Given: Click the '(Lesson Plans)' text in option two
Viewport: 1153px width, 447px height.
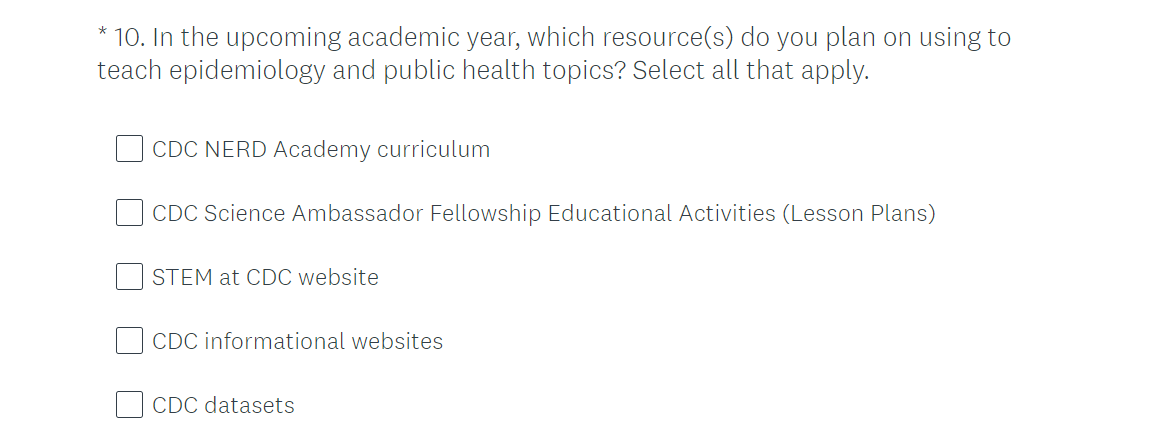Looking at the screenshot, I should (x=859, y=214).
